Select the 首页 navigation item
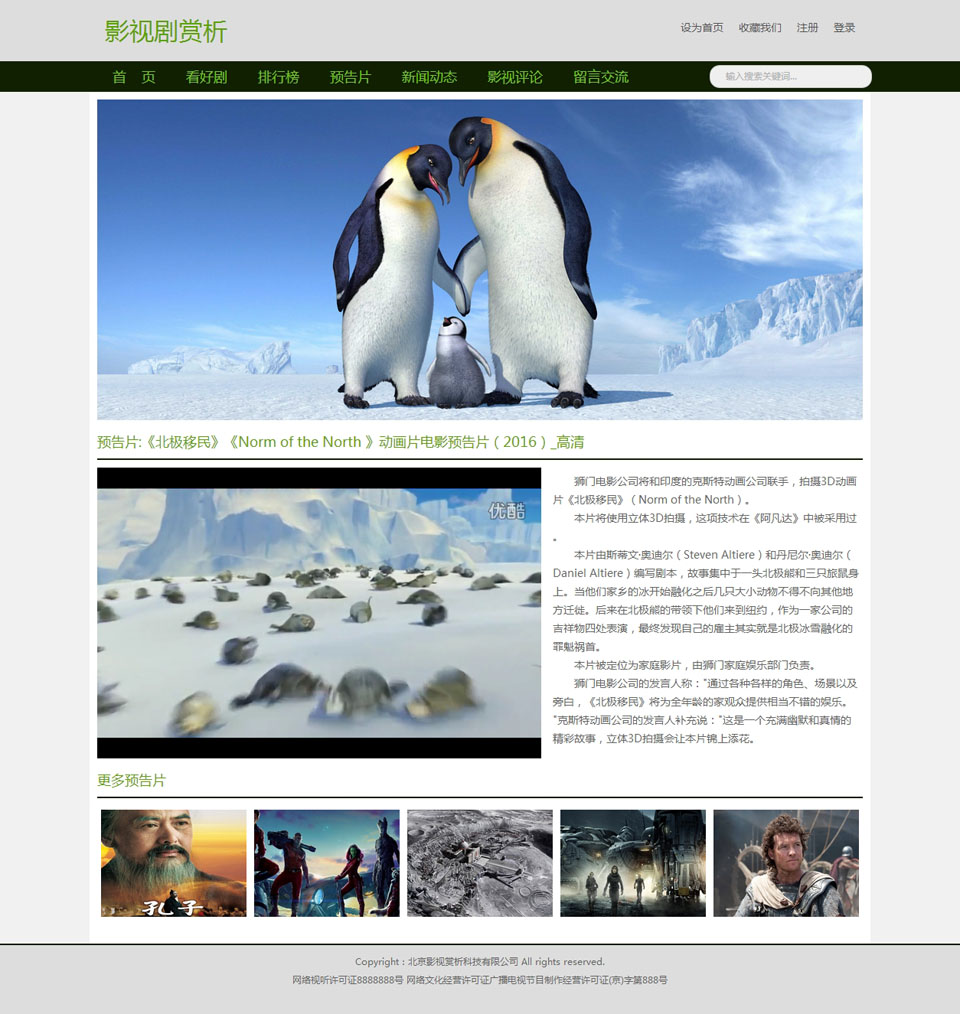Image resolution: width=960 pixels, height=1014 pixels. click(134, 77)
